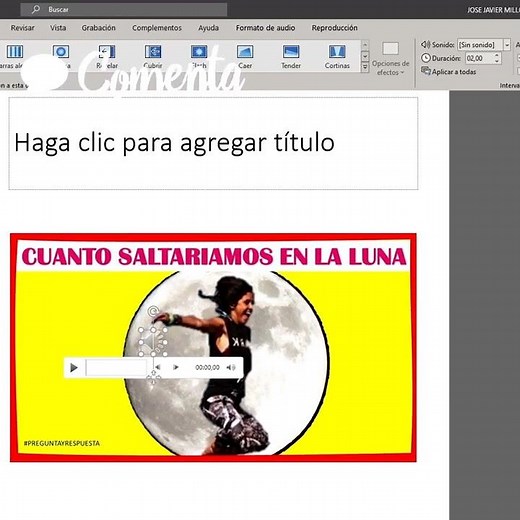The width and height of the screenshot is (520, 520).
Task: Select the audio speaker object on slide
Action: (x=153, y=342)
